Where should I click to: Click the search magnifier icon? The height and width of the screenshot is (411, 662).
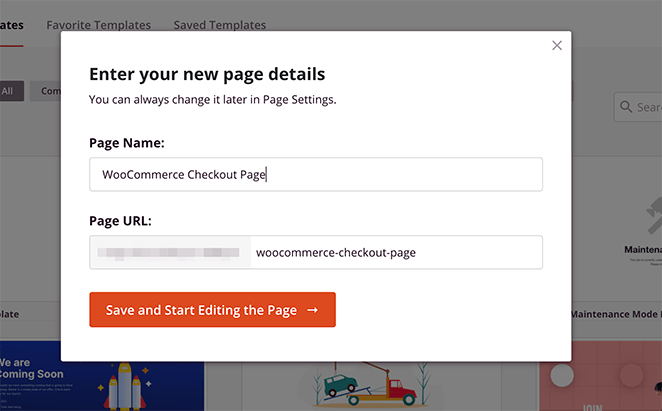click(x=626, y=107)
